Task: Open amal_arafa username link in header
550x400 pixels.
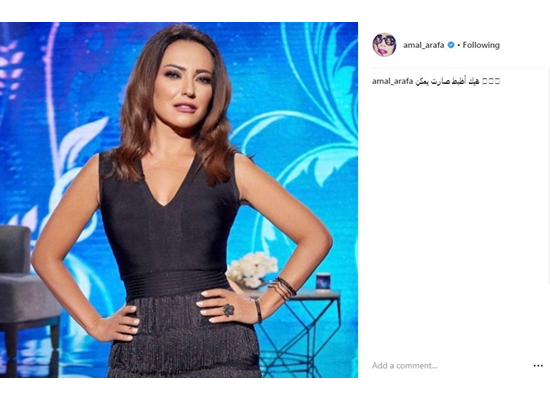Action: point(423,45)
